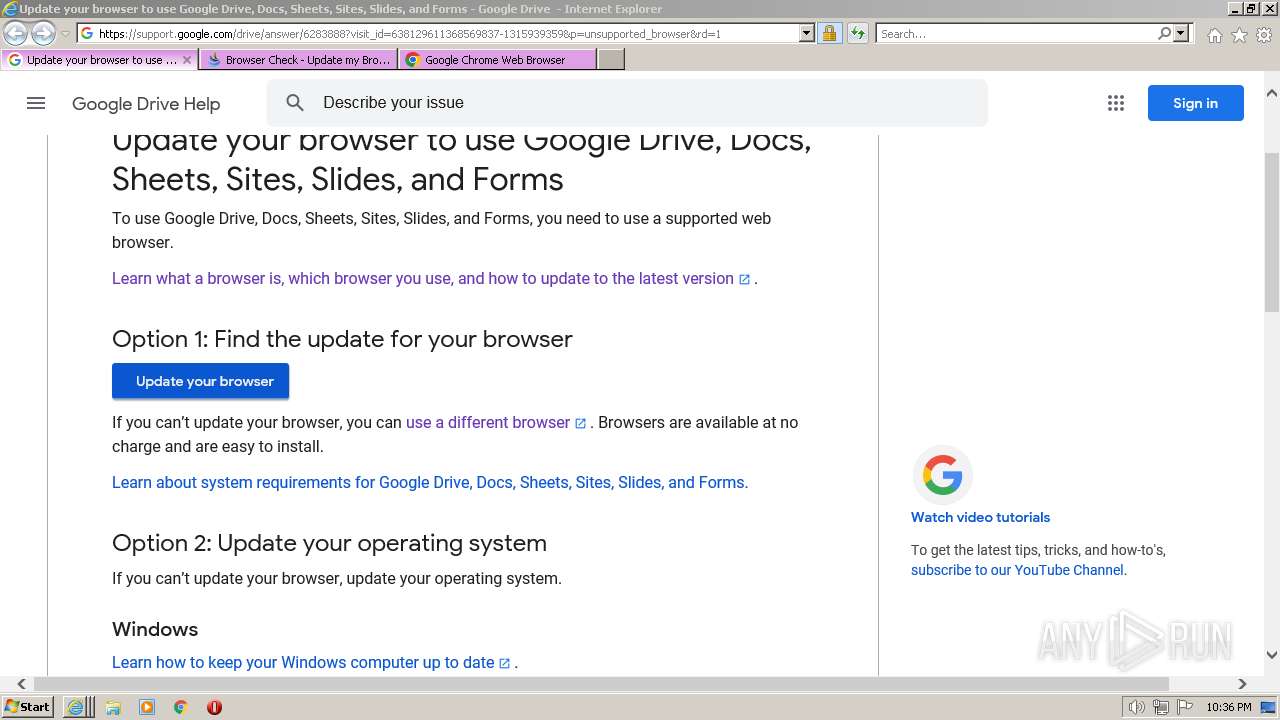Click the vertical scrollbar thumb
1280x720 pixels.
coord(1272,231)
